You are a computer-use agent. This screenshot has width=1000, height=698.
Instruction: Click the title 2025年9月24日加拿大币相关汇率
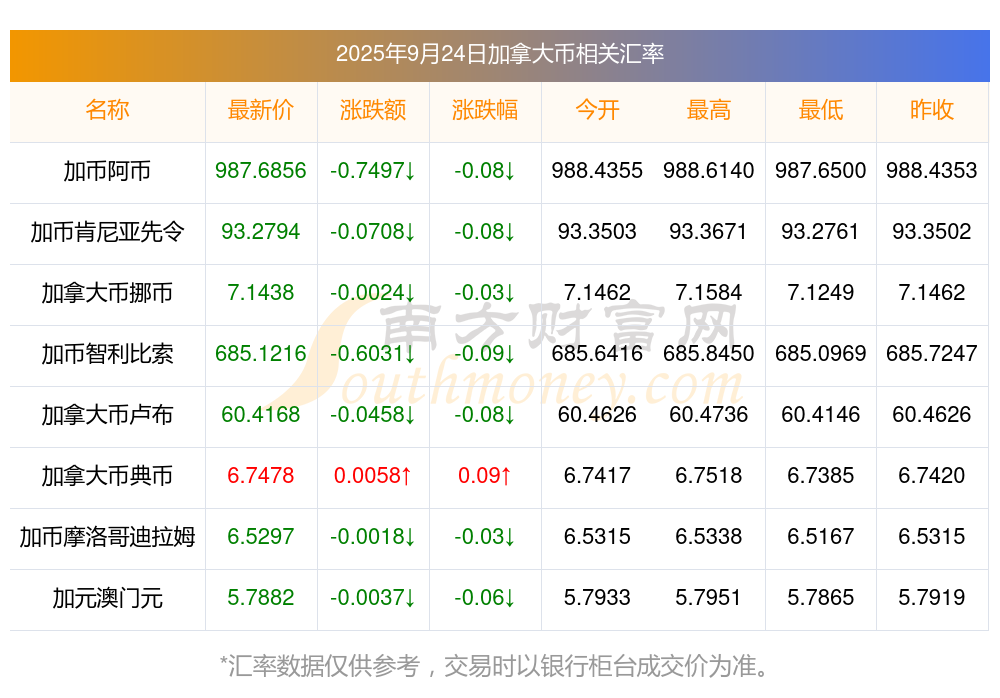(500, 54)
